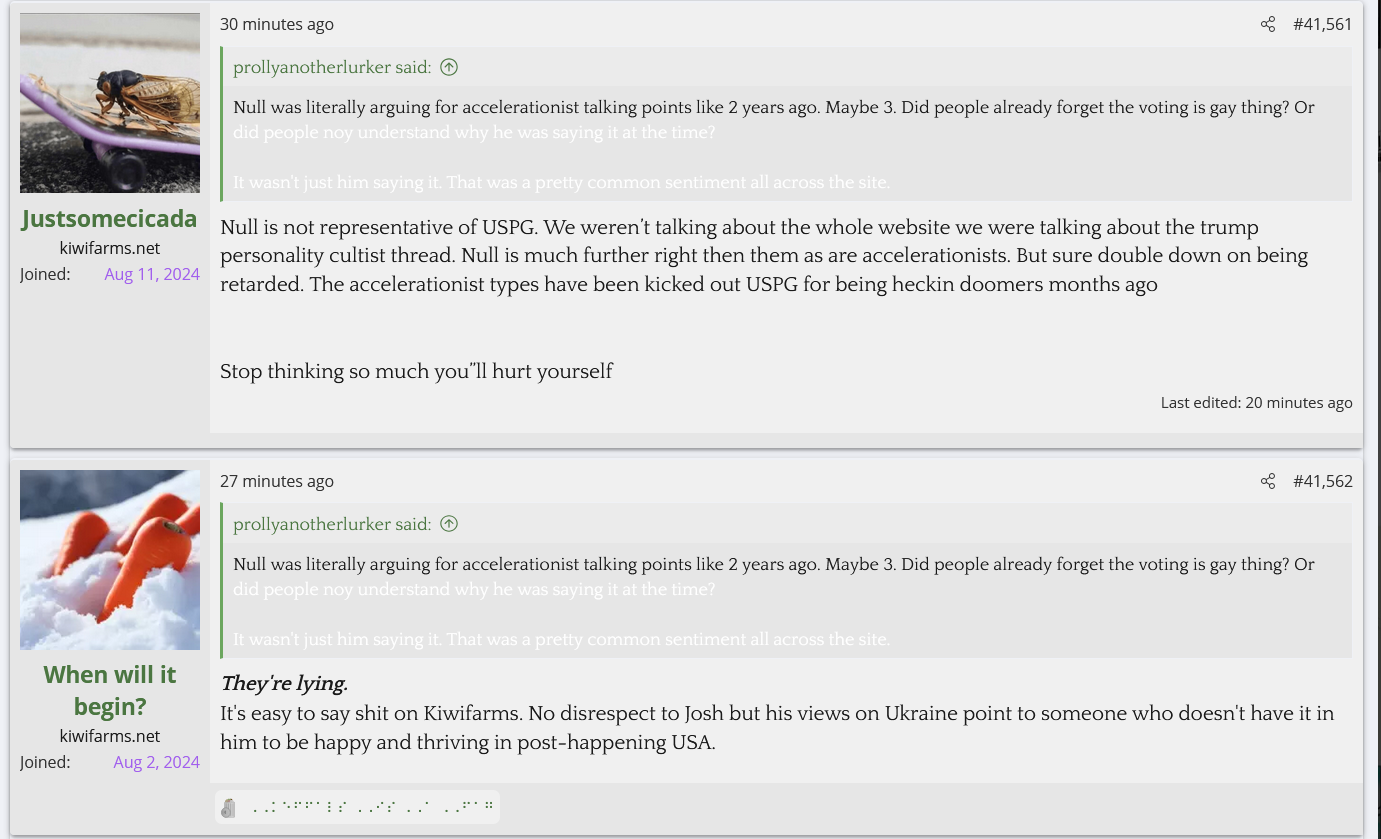
Task: Open permalink for post #41,561
Action: (x=1322, y=24)
